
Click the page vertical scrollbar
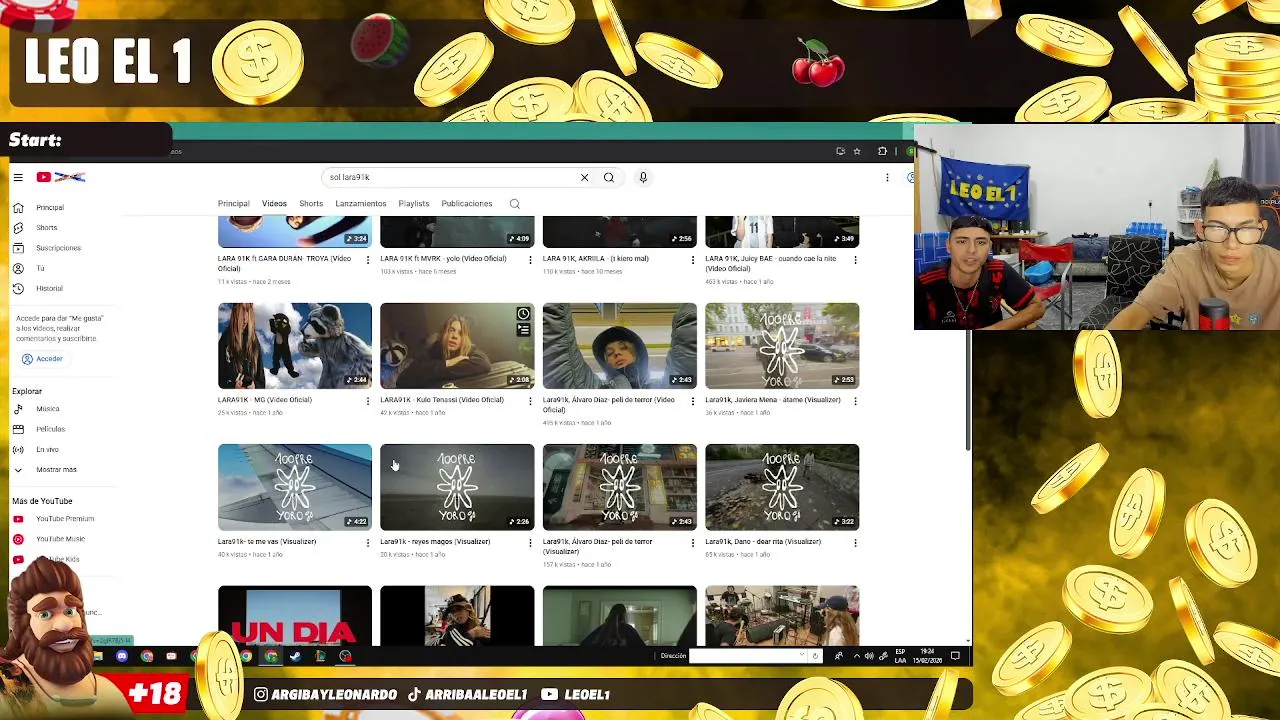pos(967,390)
